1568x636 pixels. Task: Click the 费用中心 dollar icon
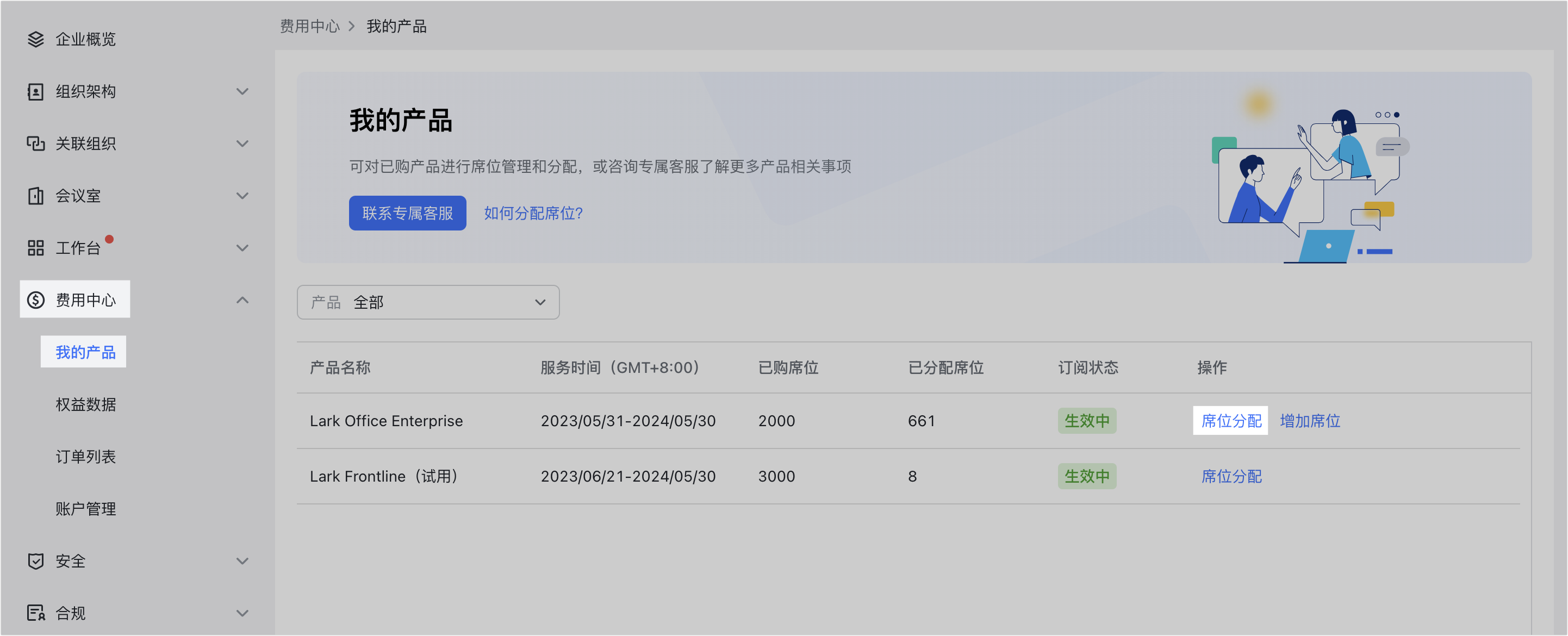coord(36,300)
